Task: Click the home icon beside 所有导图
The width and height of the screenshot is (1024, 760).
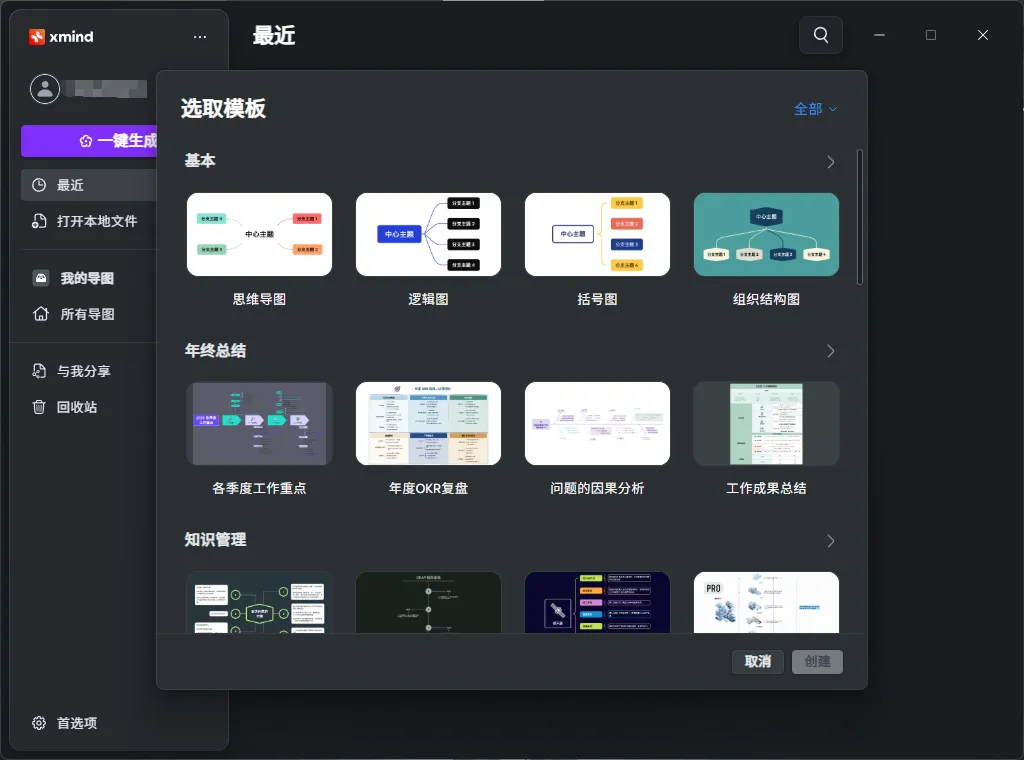Action: tap(40, 314)
